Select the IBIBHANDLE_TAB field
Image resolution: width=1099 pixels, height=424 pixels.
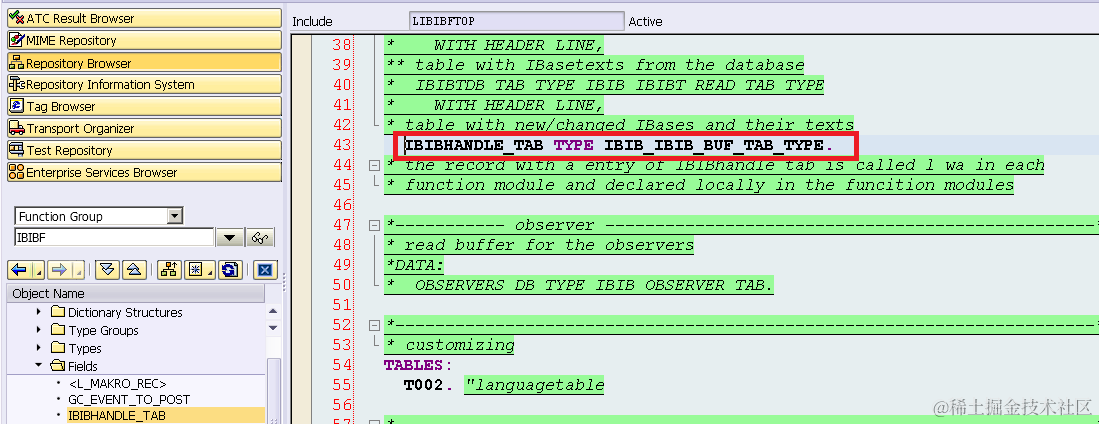(x=116, y=416)
